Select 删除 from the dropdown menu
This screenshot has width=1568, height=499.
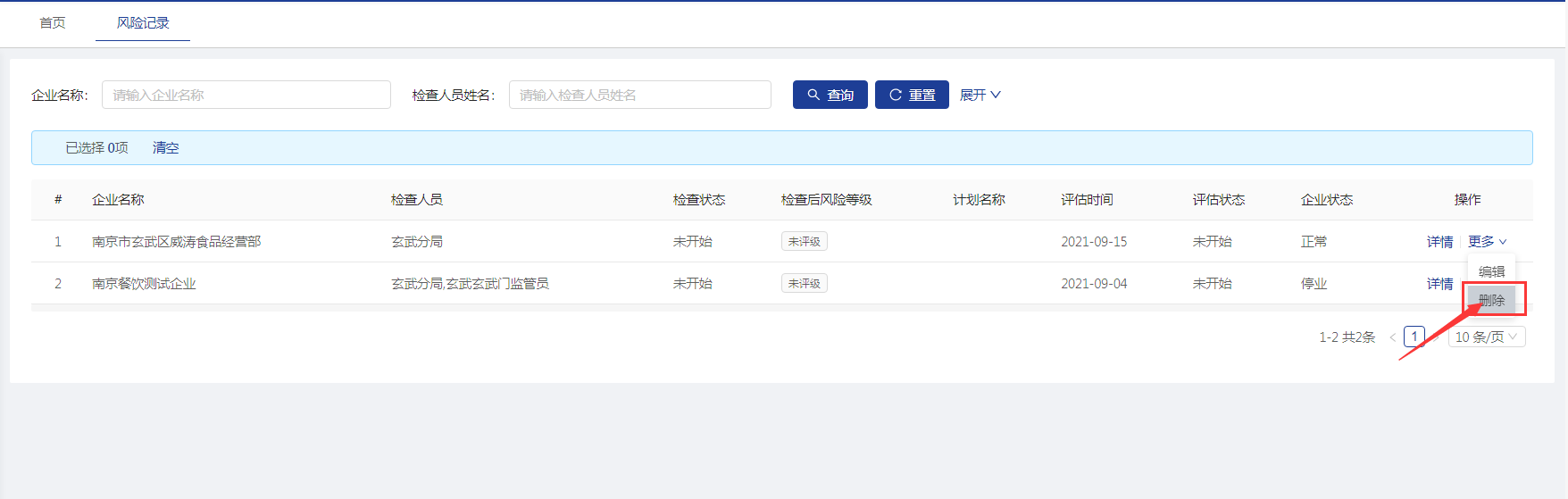(x=1491, y=300)
